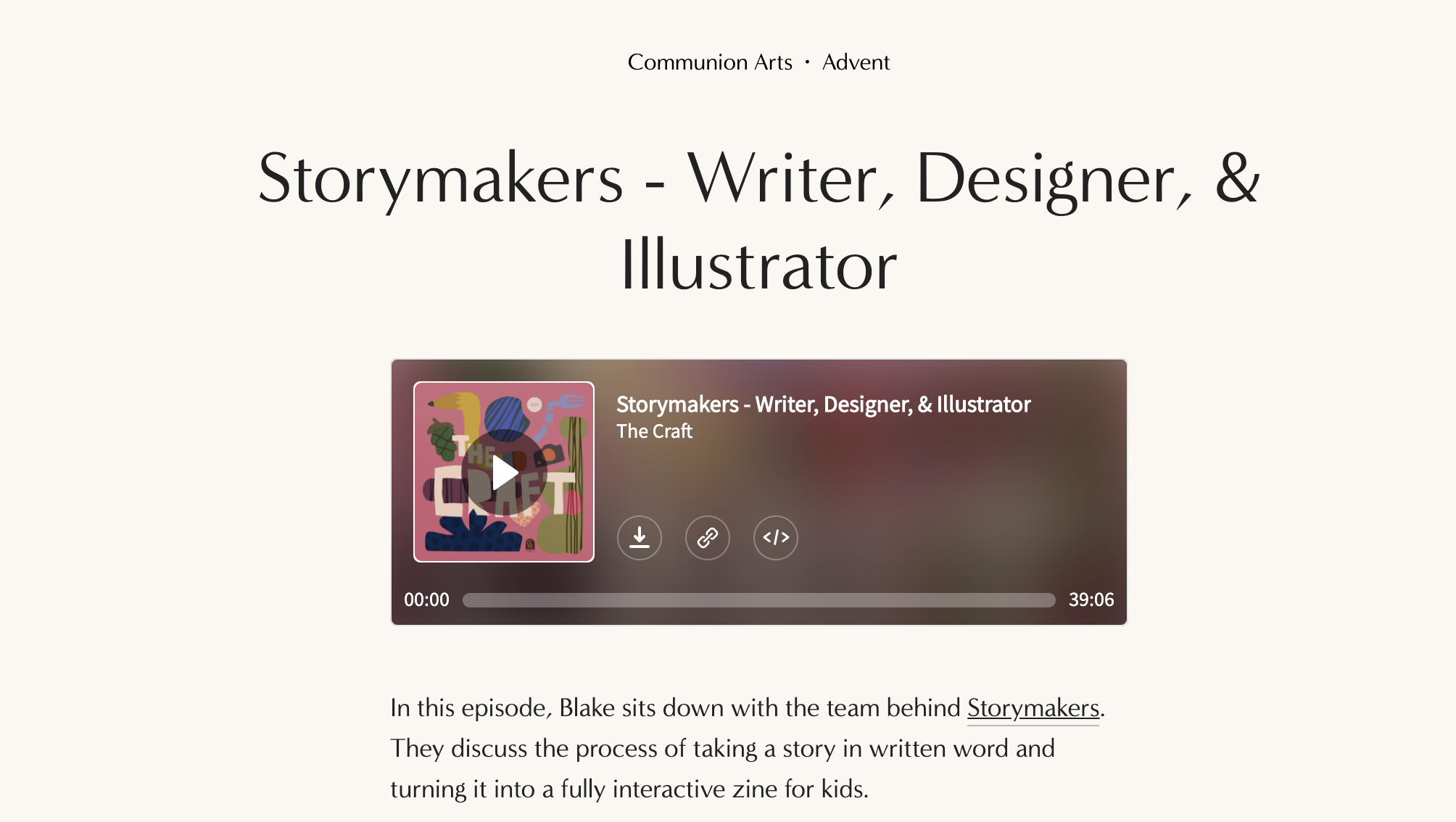The width and height of the screenshot is (1456, 822).
Task: Click the dot separator between category links
Action: (807, 62)
